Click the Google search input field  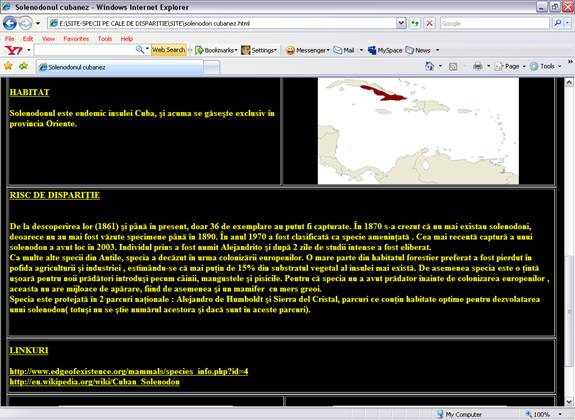click(494, 23)
